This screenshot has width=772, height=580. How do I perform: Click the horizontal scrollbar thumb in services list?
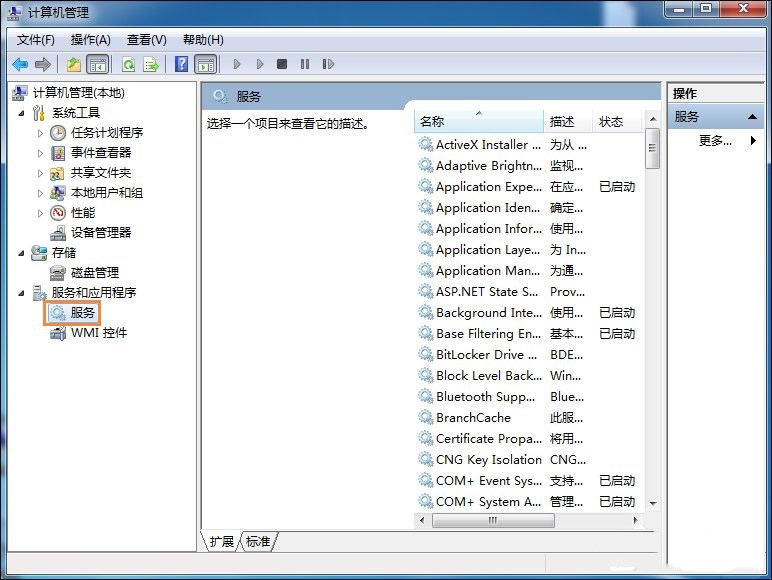493,520
